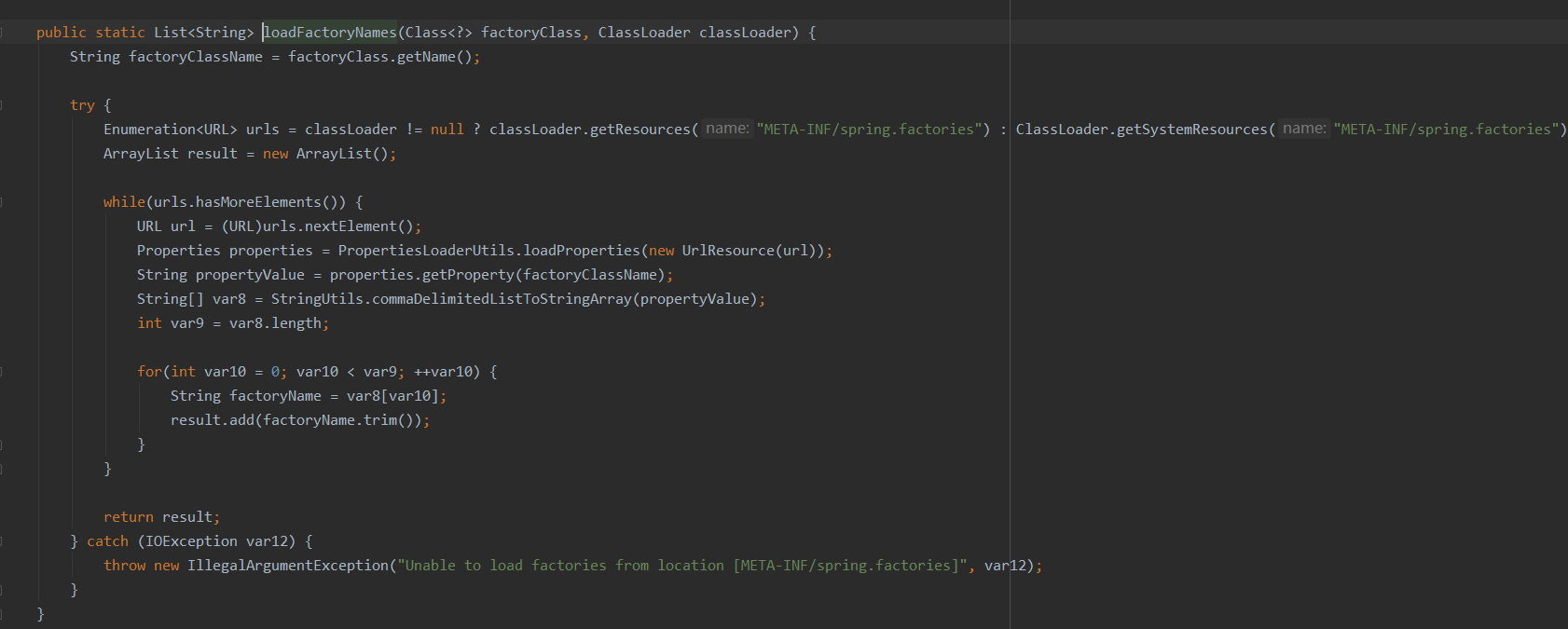This screenshot has height=629, width=1568.
Task: Click the "Unable to load factories" string
Action: point(682,566)
